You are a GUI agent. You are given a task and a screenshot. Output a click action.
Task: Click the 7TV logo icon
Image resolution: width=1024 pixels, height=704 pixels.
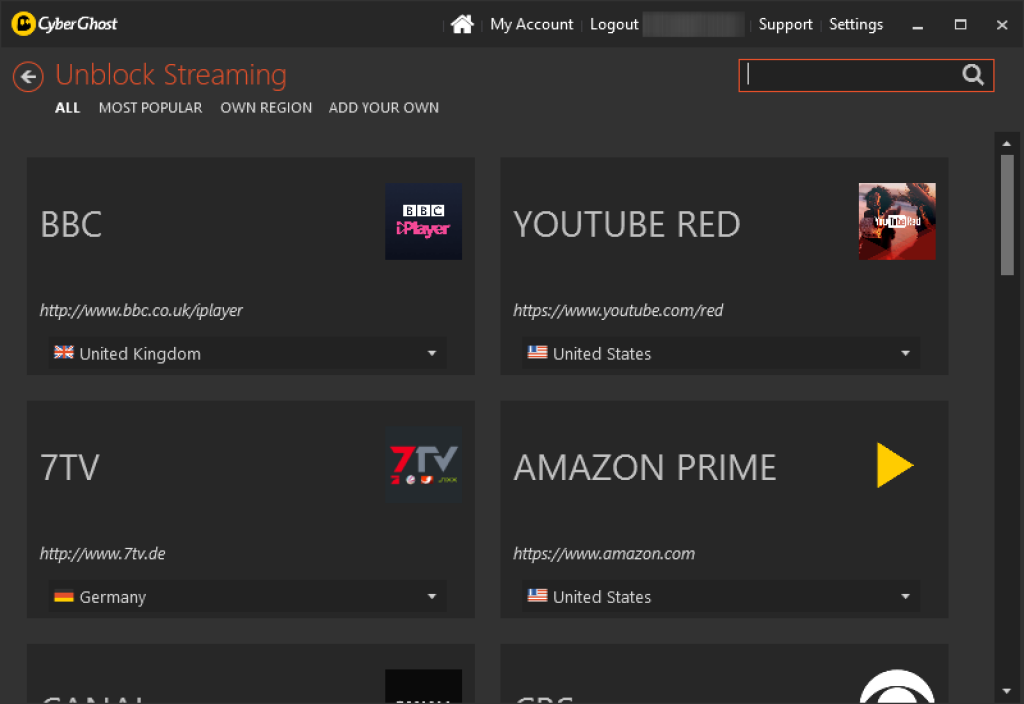pos(423,465)
